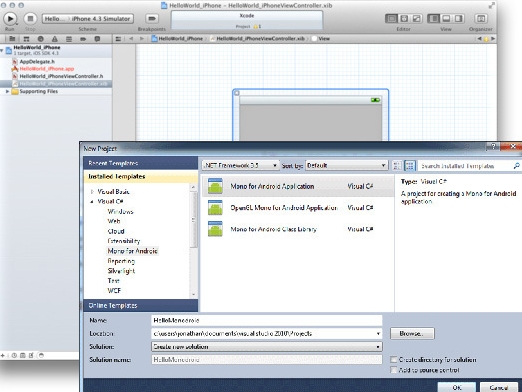The width and height of the screenshot is (522, 392).
Task: Open related files menu in jump bar
Action: coord(118,39)
